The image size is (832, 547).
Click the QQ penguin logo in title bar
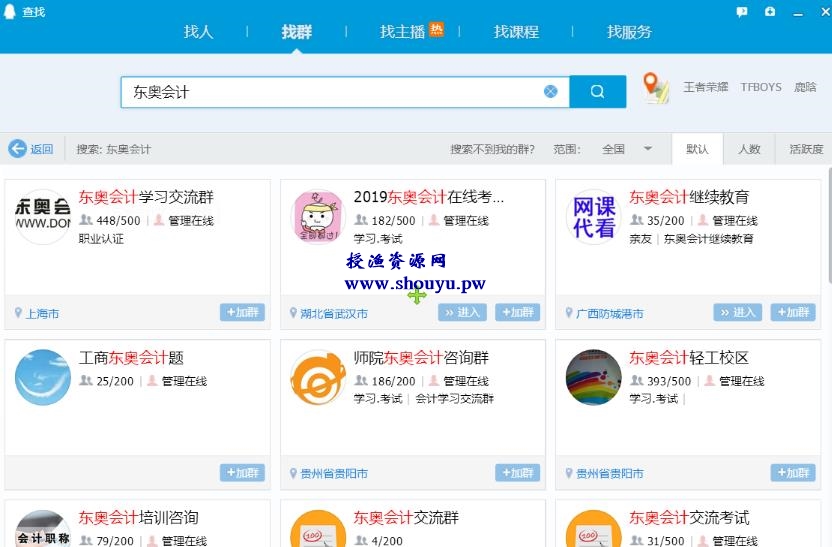(x=10, y=11)
